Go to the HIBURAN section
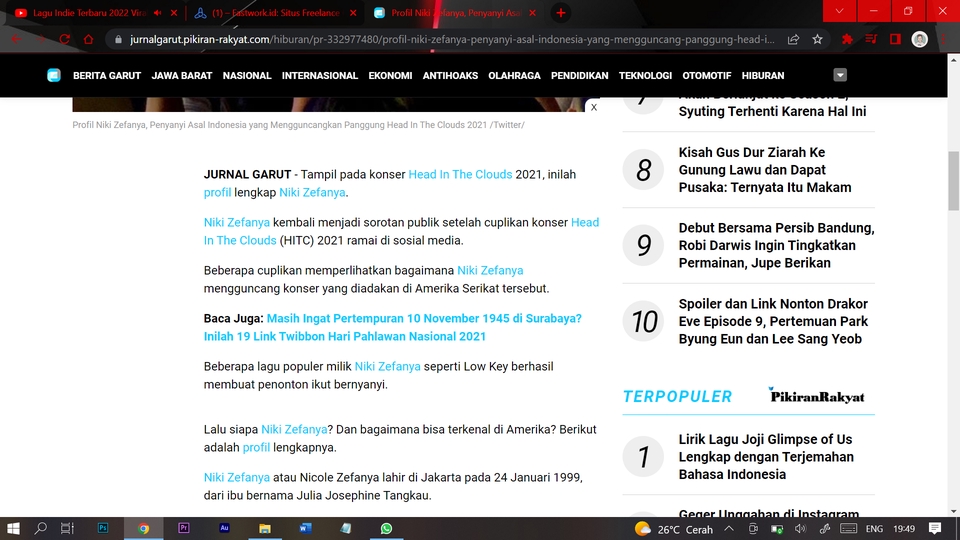 click(x=763, y=75)
